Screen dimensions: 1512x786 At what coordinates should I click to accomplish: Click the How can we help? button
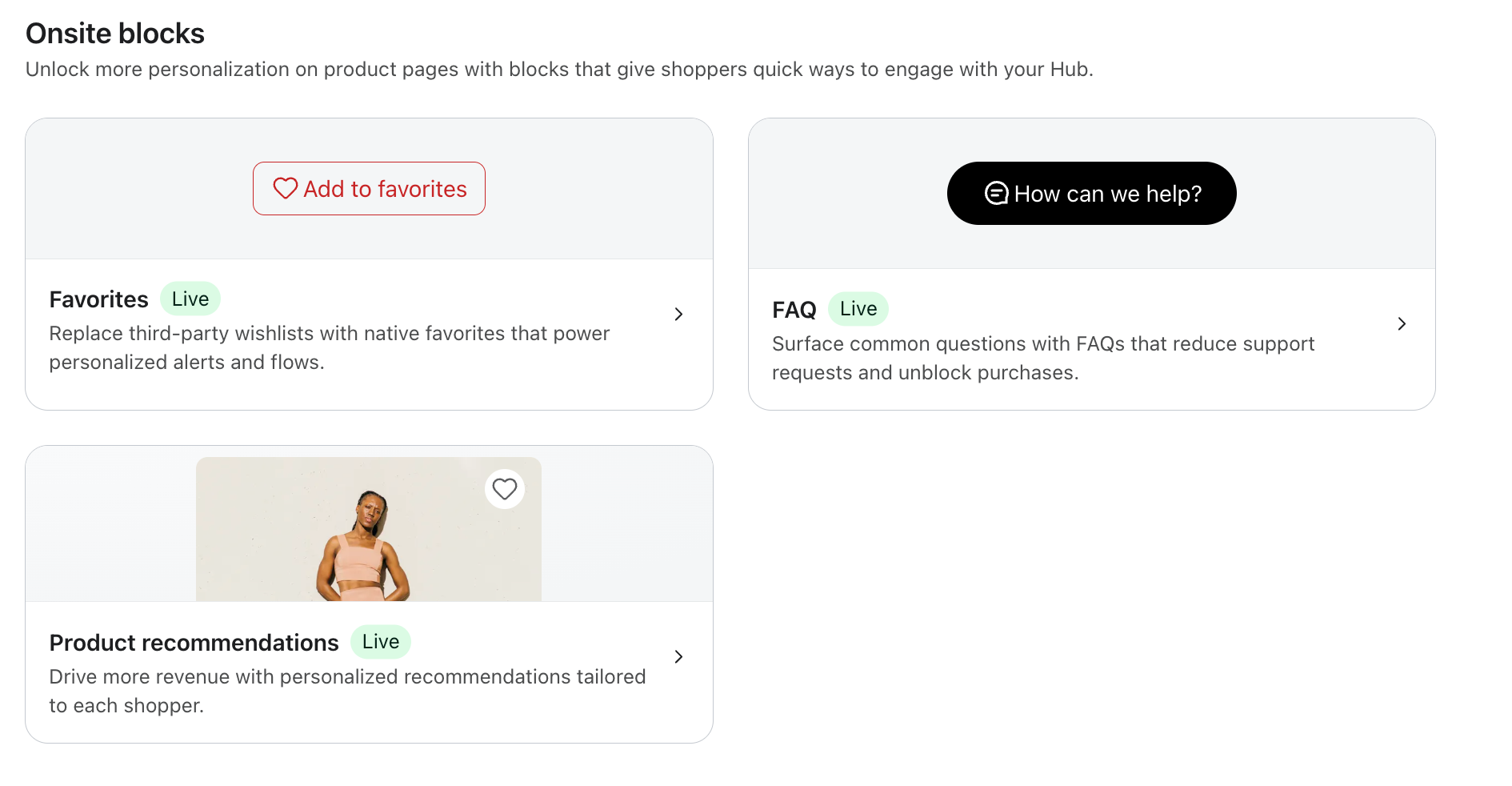(1091, 194)
